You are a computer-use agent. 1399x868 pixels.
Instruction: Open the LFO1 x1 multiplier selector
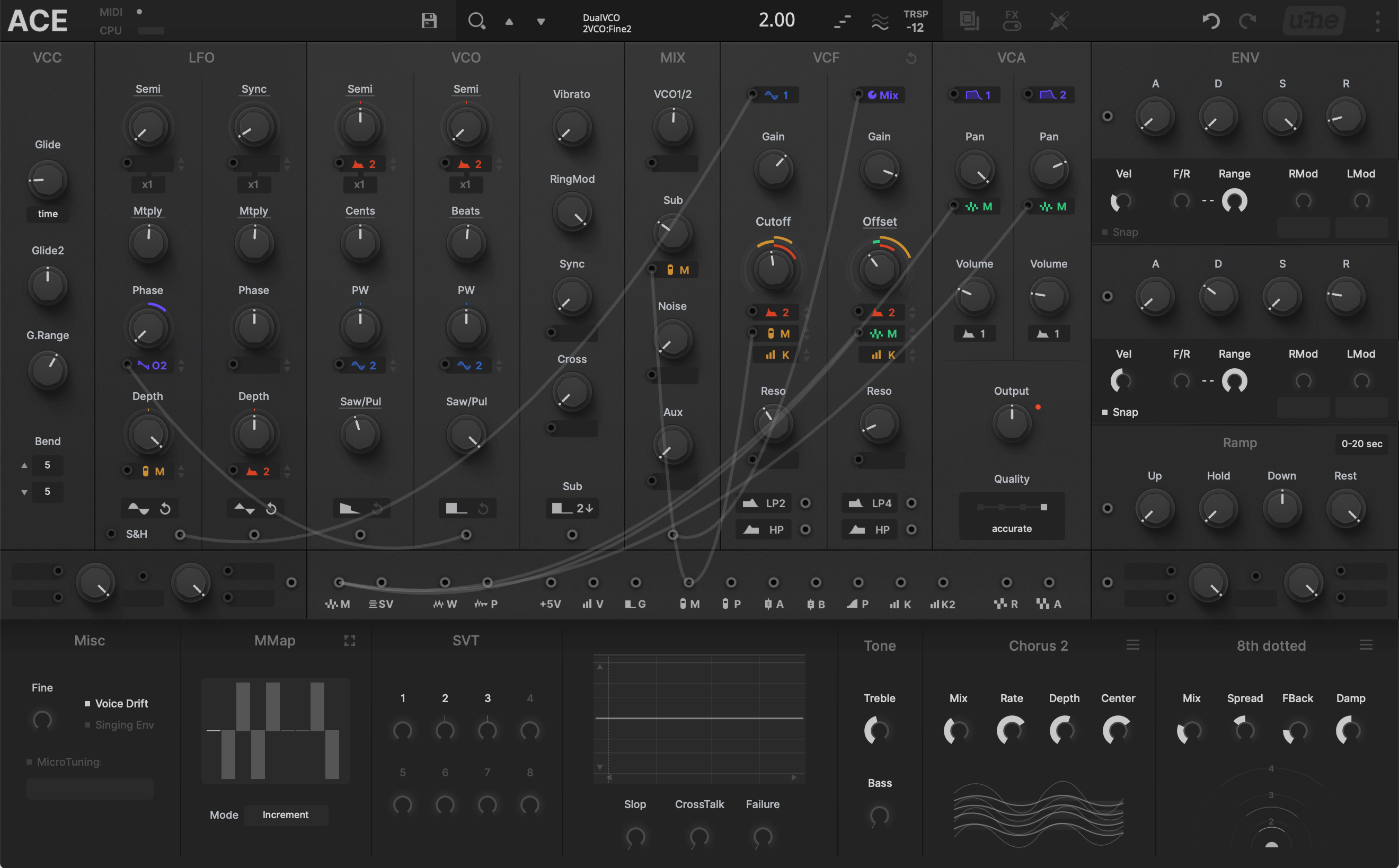tap(147, 185)
